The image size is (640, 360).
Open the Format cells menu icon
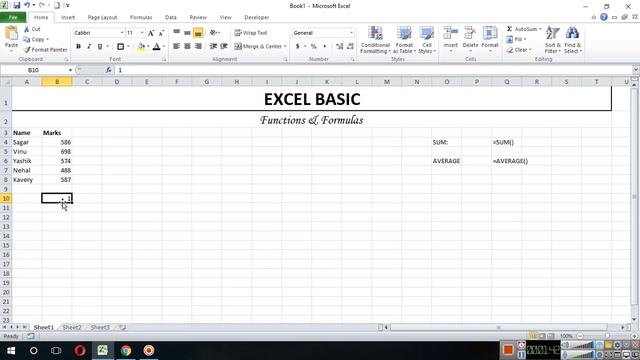tap(490, 33)
